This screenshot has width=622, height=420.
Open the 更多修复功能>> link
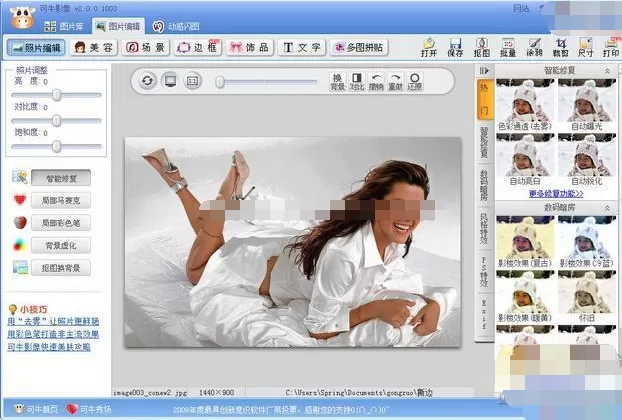pos(556,194)
